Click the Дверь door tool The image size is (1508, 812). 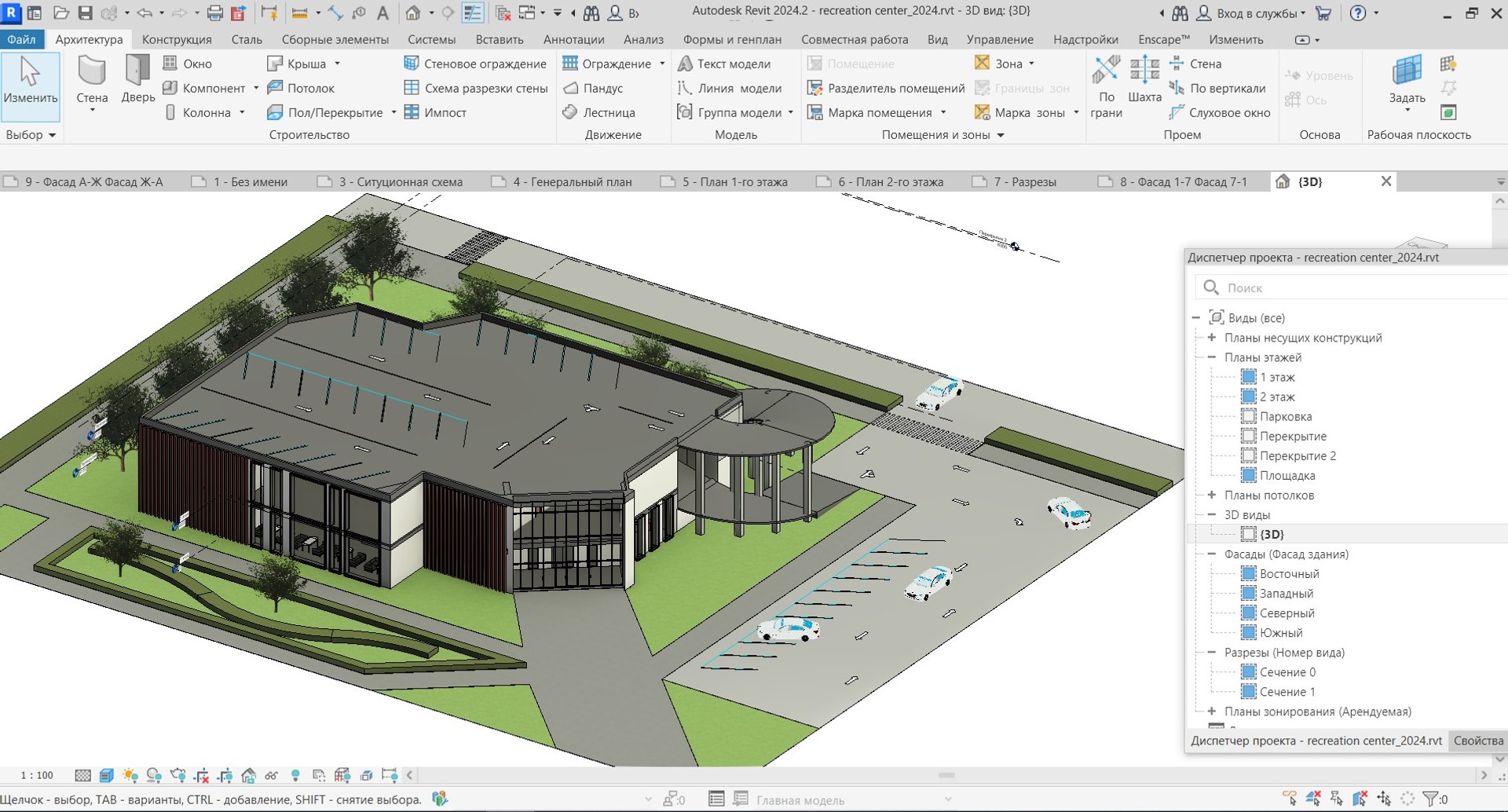tap(138, 81)
